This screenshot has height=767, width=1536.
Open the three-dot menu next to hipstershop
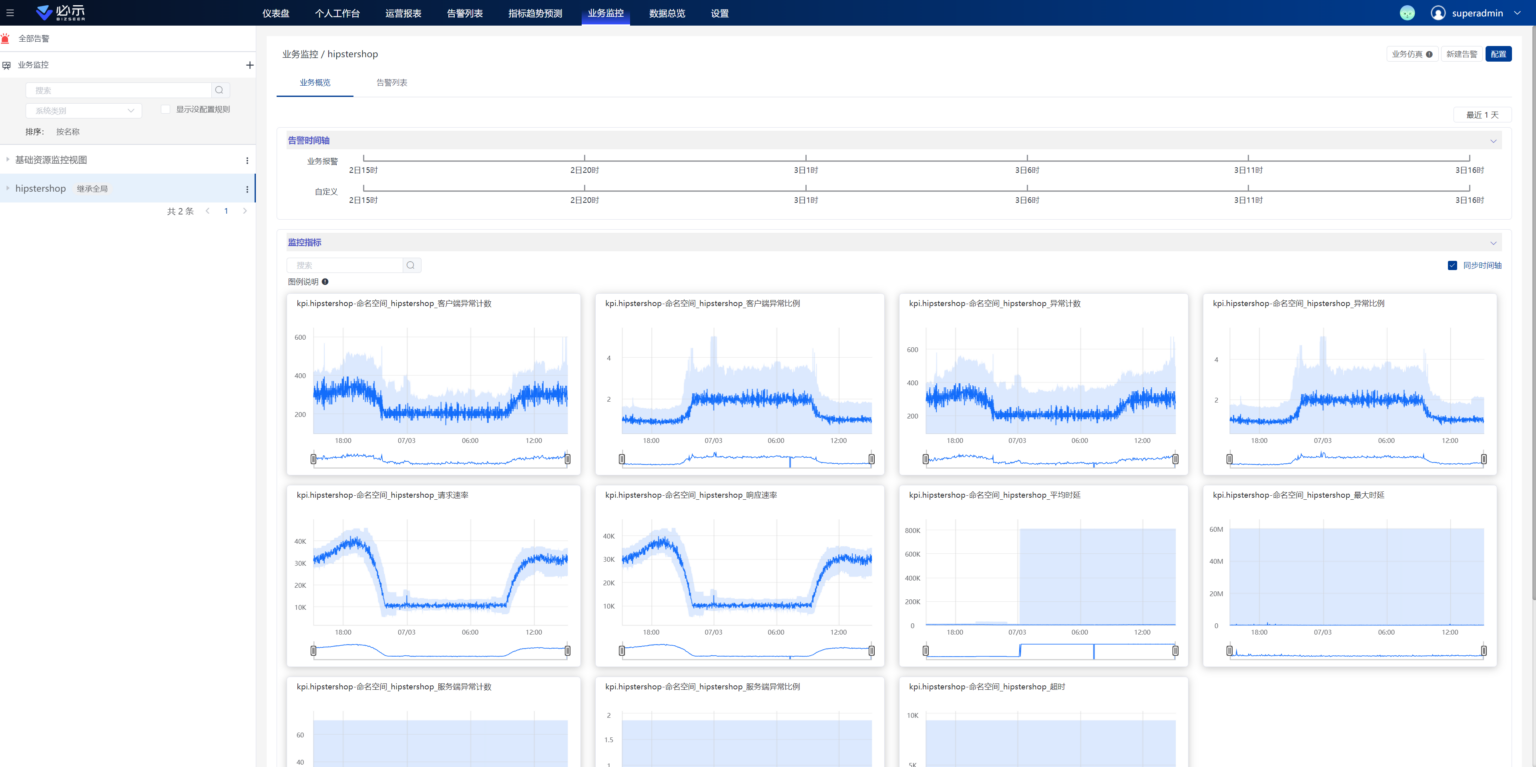247,188
